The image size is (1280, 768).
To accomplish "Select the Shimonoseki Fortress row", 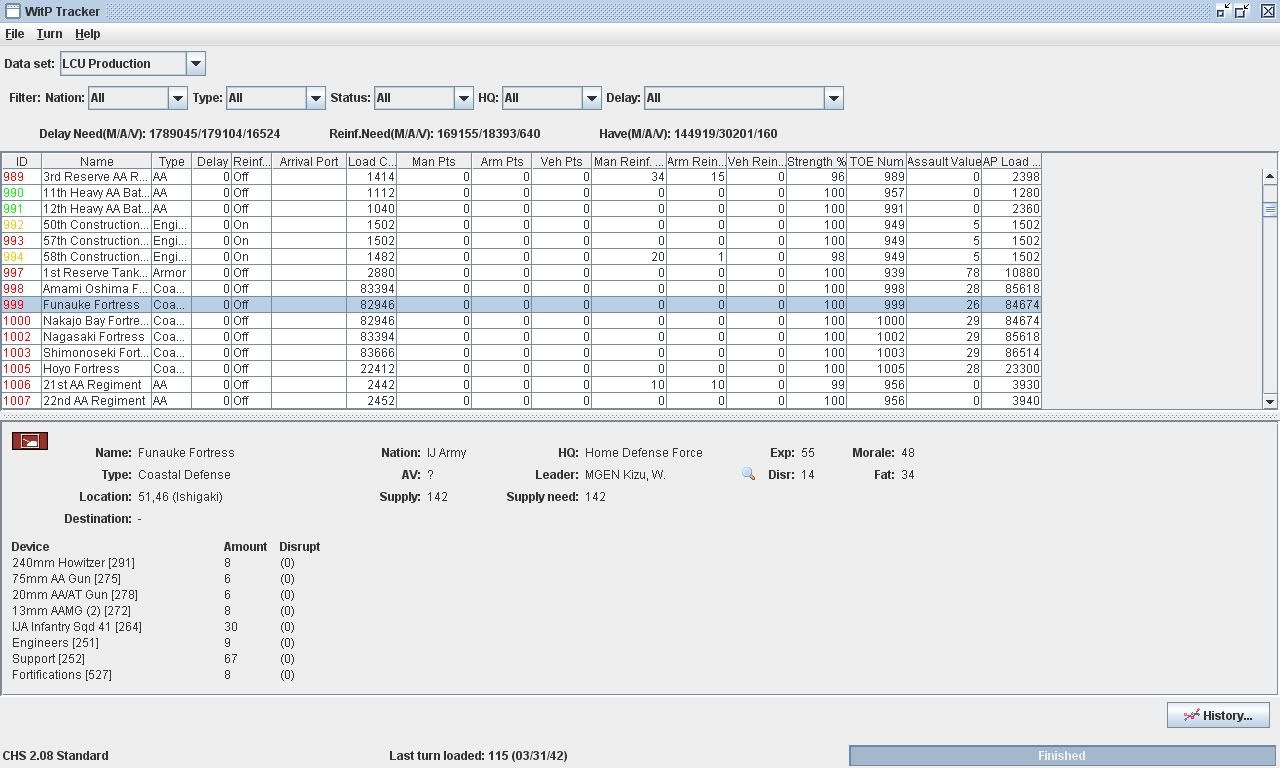I will (521, 353).
